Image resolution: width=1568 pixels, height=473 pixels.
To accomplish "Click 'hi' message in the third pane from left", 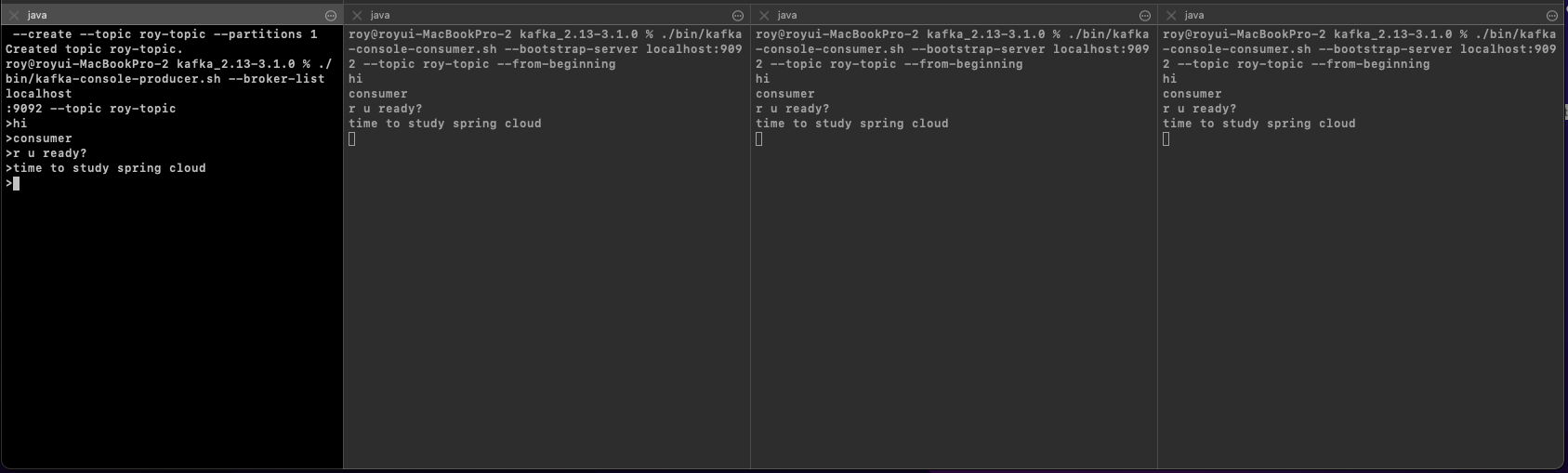I will 763,79.
